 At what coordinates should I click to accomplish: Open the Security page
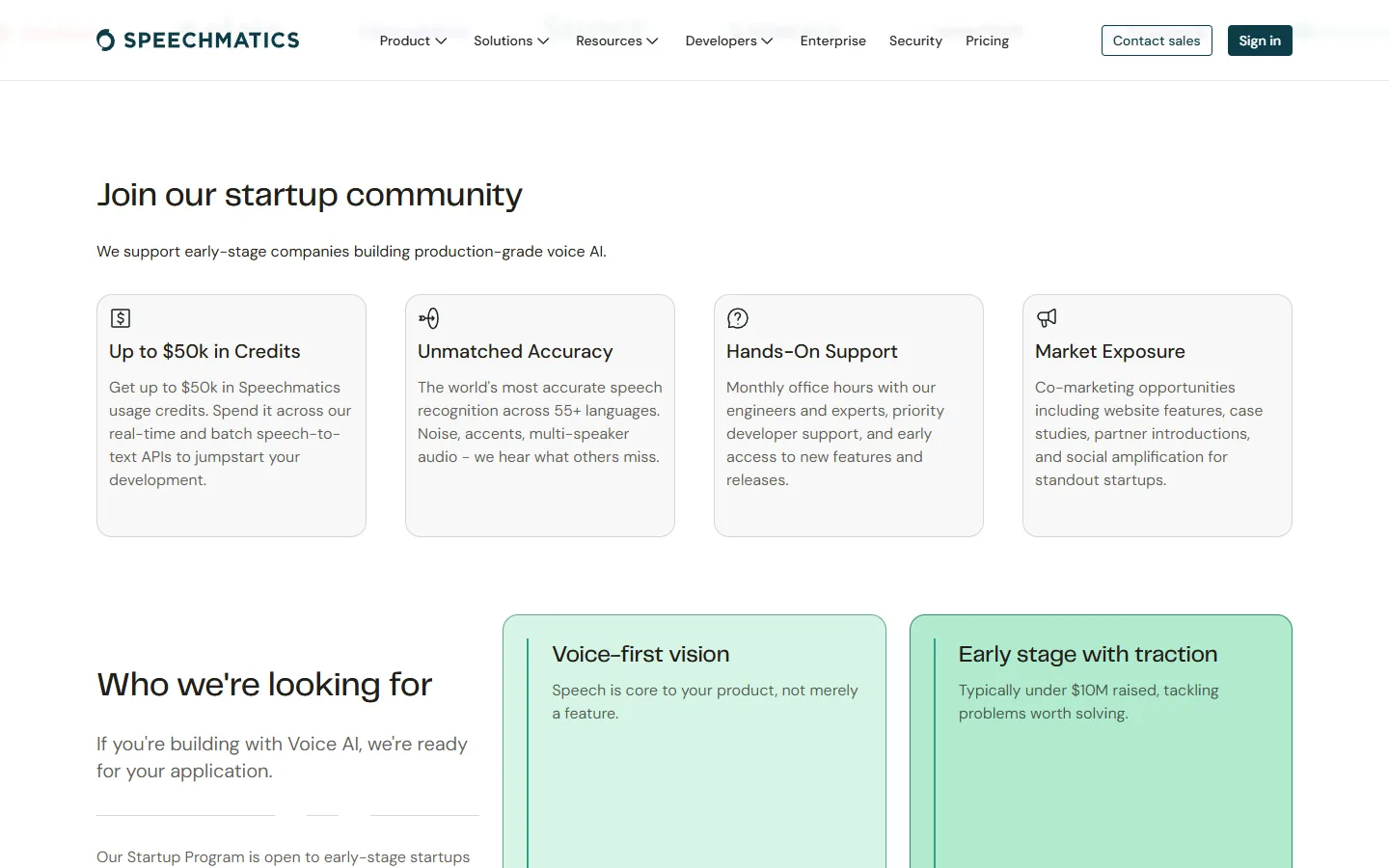click(x=915, y=41)
